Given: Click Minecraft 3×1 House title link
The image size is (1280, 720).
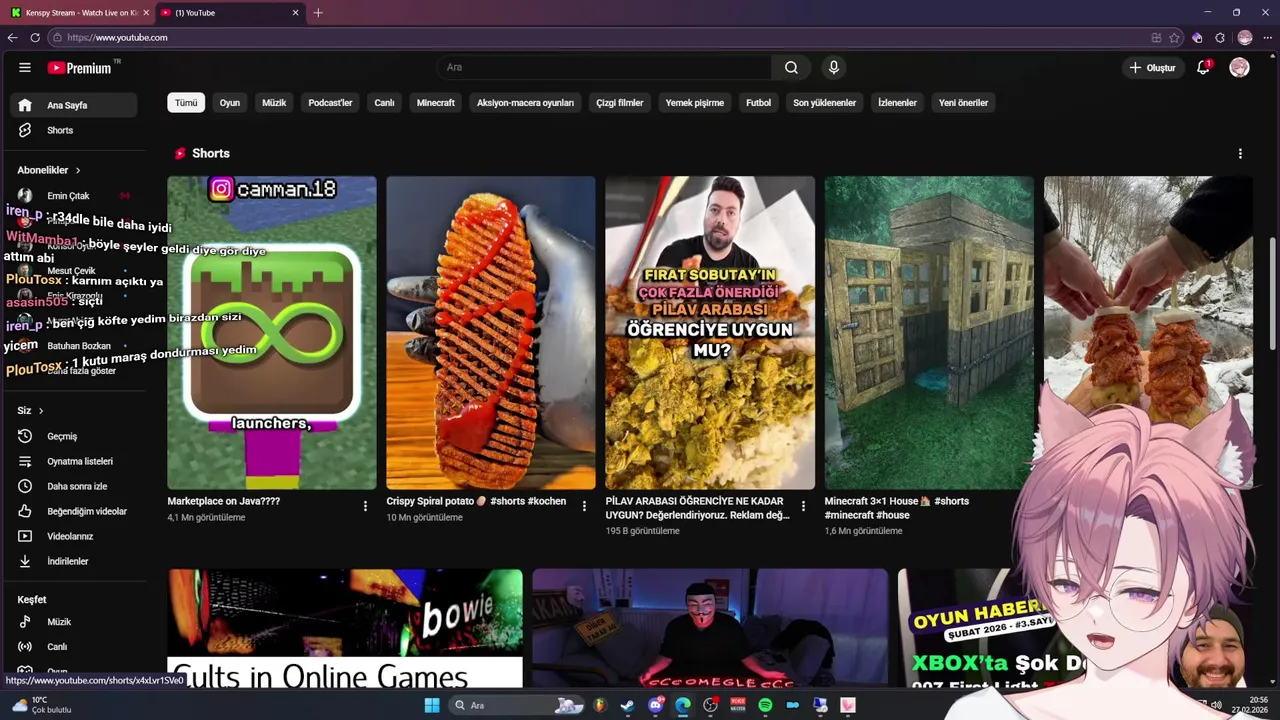Looking at the screenshot, I should pyautogui.click(x=897, y=508).
